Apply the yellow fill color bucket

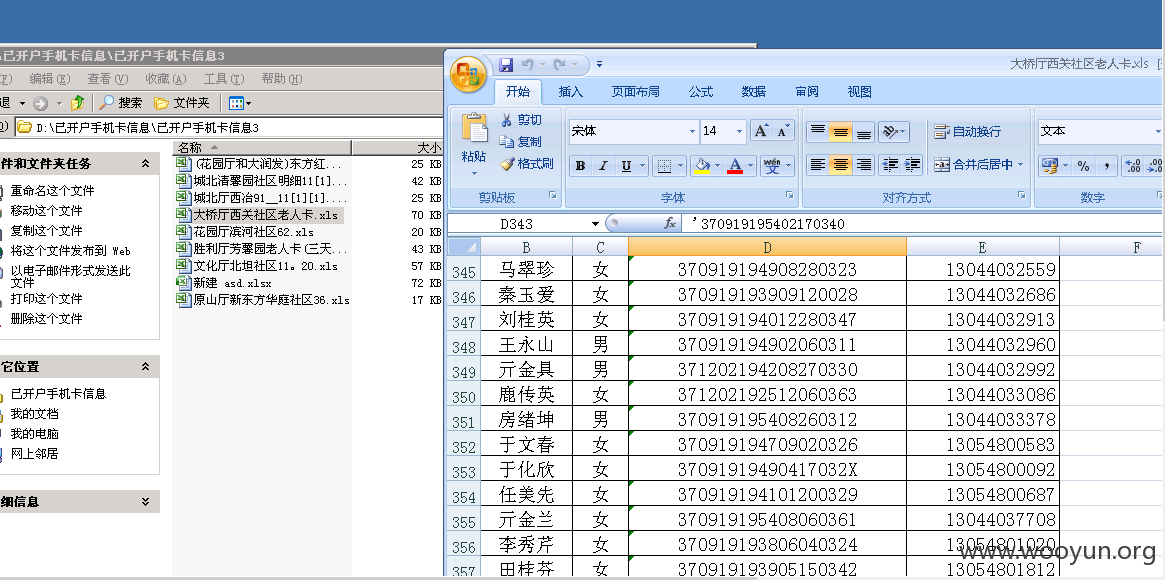tap(701, 166)
